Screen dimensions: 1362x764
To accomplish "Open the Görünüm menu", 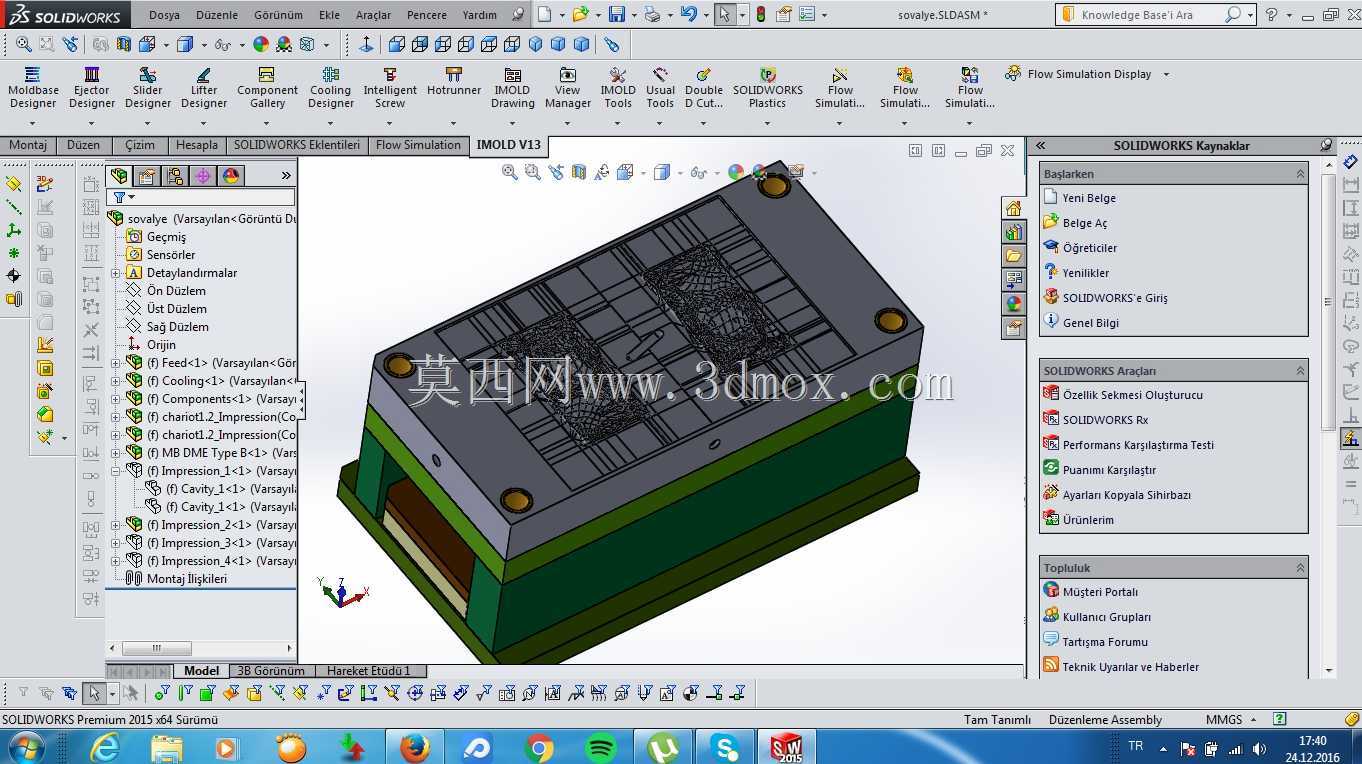I will pyautogui.click(x=278, y=15).
